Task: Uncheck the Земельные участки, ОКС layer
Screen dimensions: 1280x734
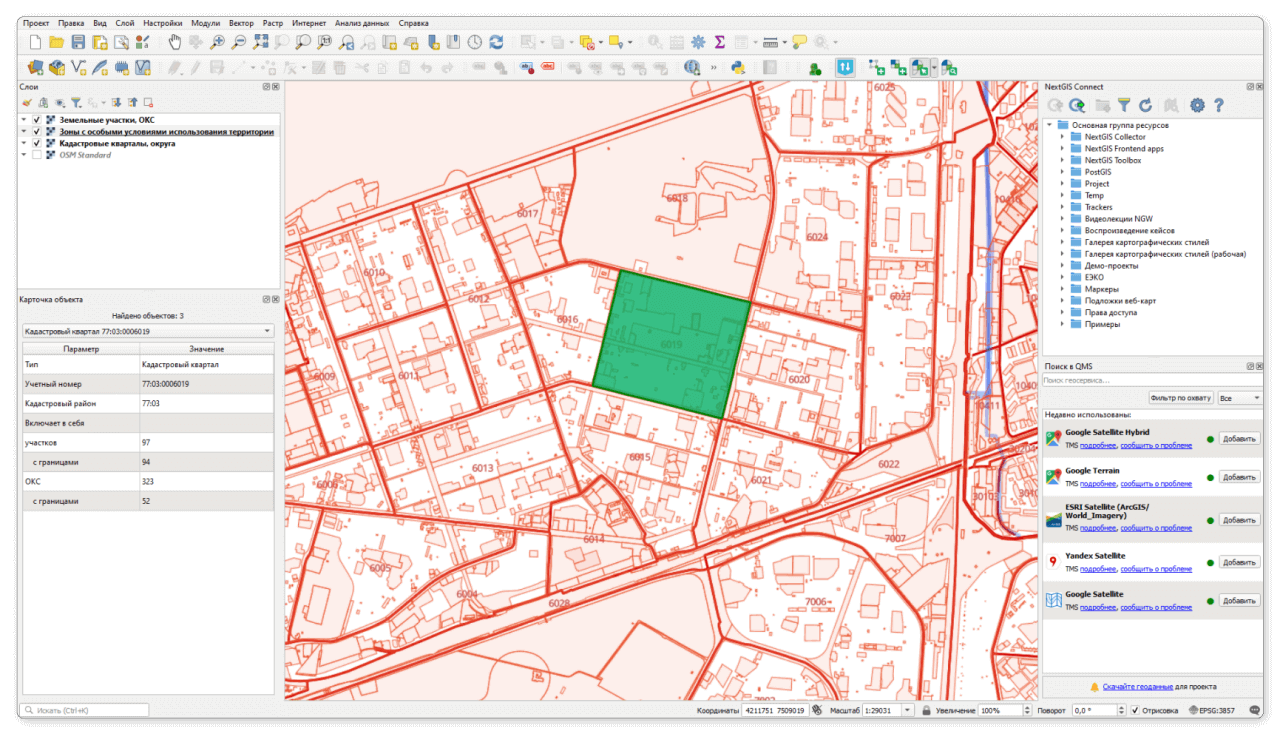Action: (x=37, y=120)
